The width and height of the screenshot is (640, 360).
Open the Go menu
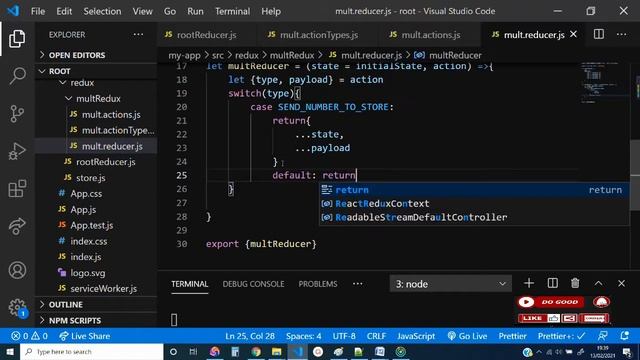(x=170, y=11)
